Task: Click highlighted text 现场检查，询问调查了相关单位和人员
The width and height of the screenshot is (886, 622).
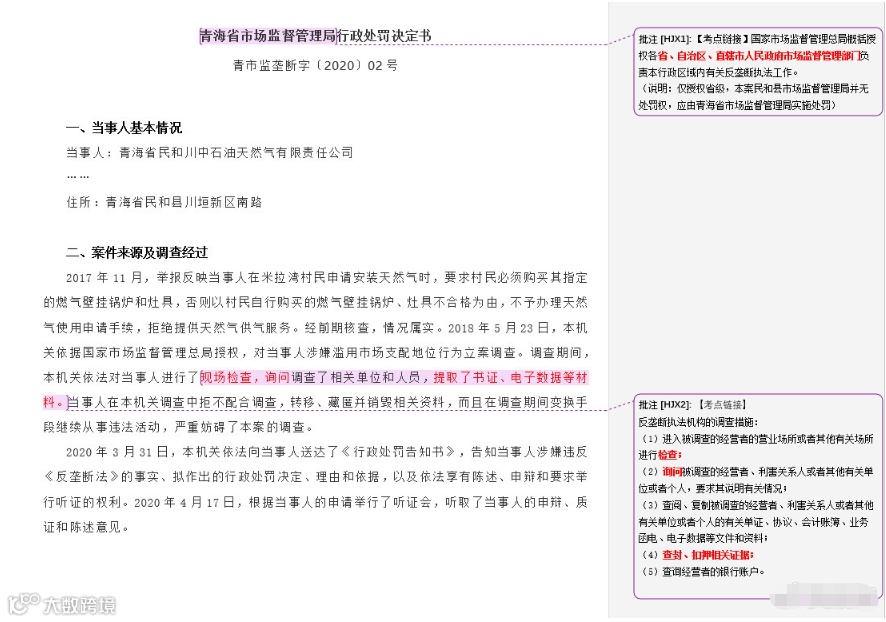Action: [310, 377]
